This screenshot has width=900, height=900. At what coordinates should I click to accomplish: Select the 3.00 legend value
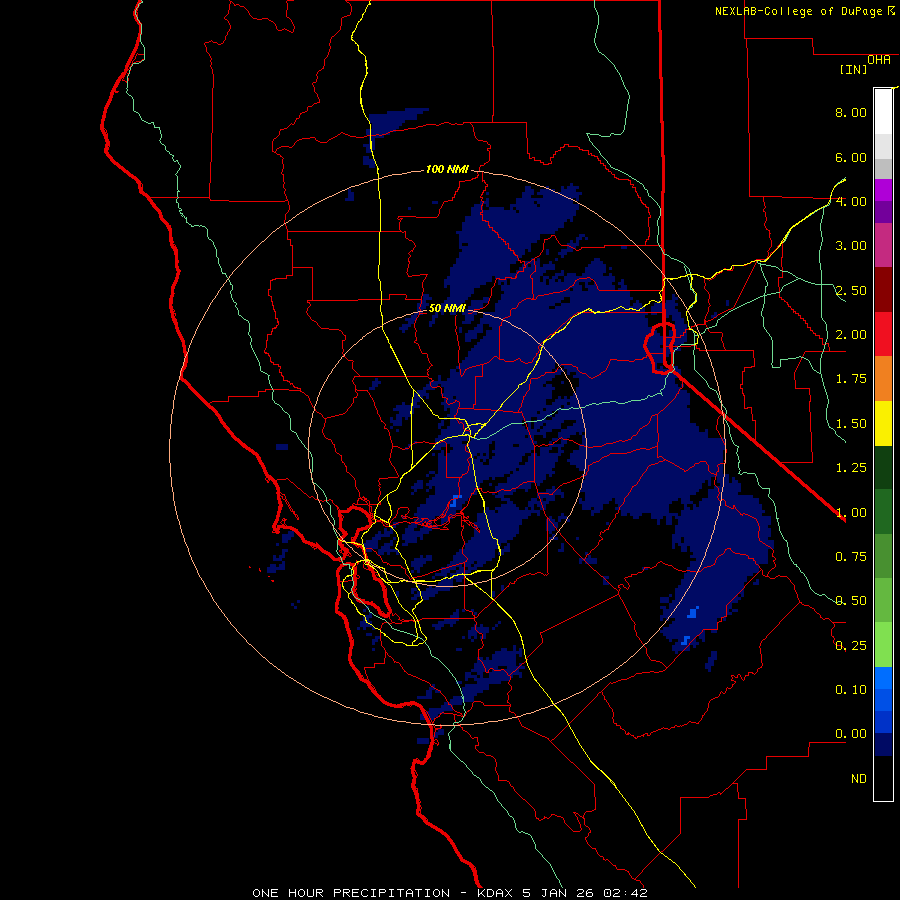[x=851, y=246]
